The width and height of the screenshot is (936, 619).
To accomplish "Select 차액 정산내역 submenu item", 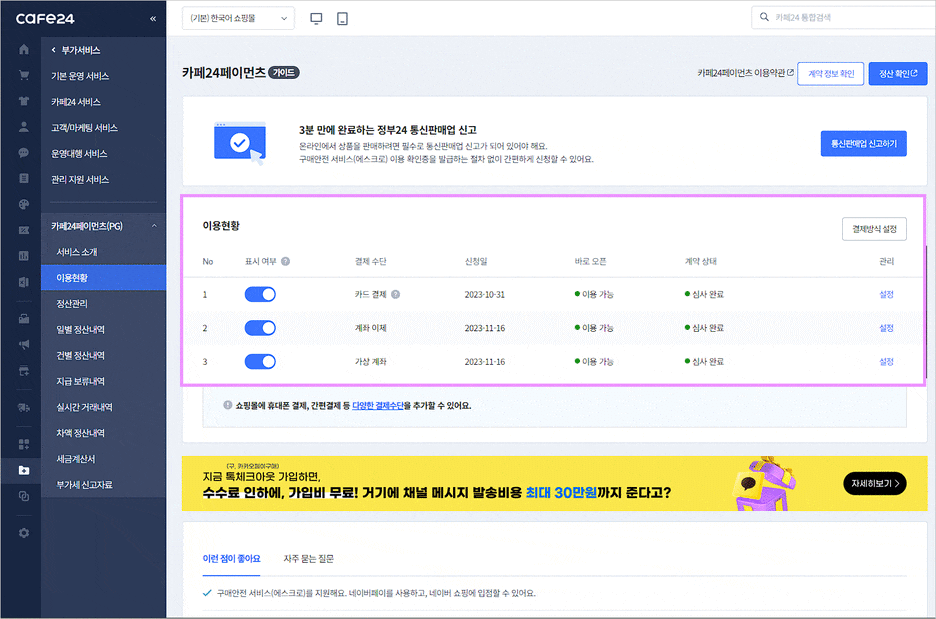I will click(80, 433).
